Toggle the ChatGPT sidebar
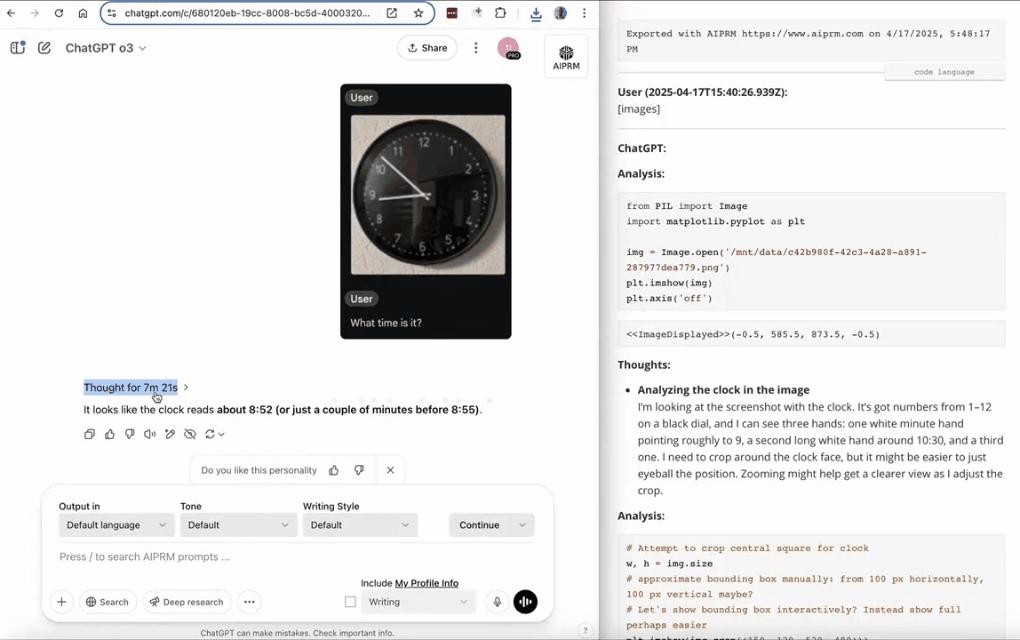The width and height of the screenshot is (1020, 640). pos(18,47)
